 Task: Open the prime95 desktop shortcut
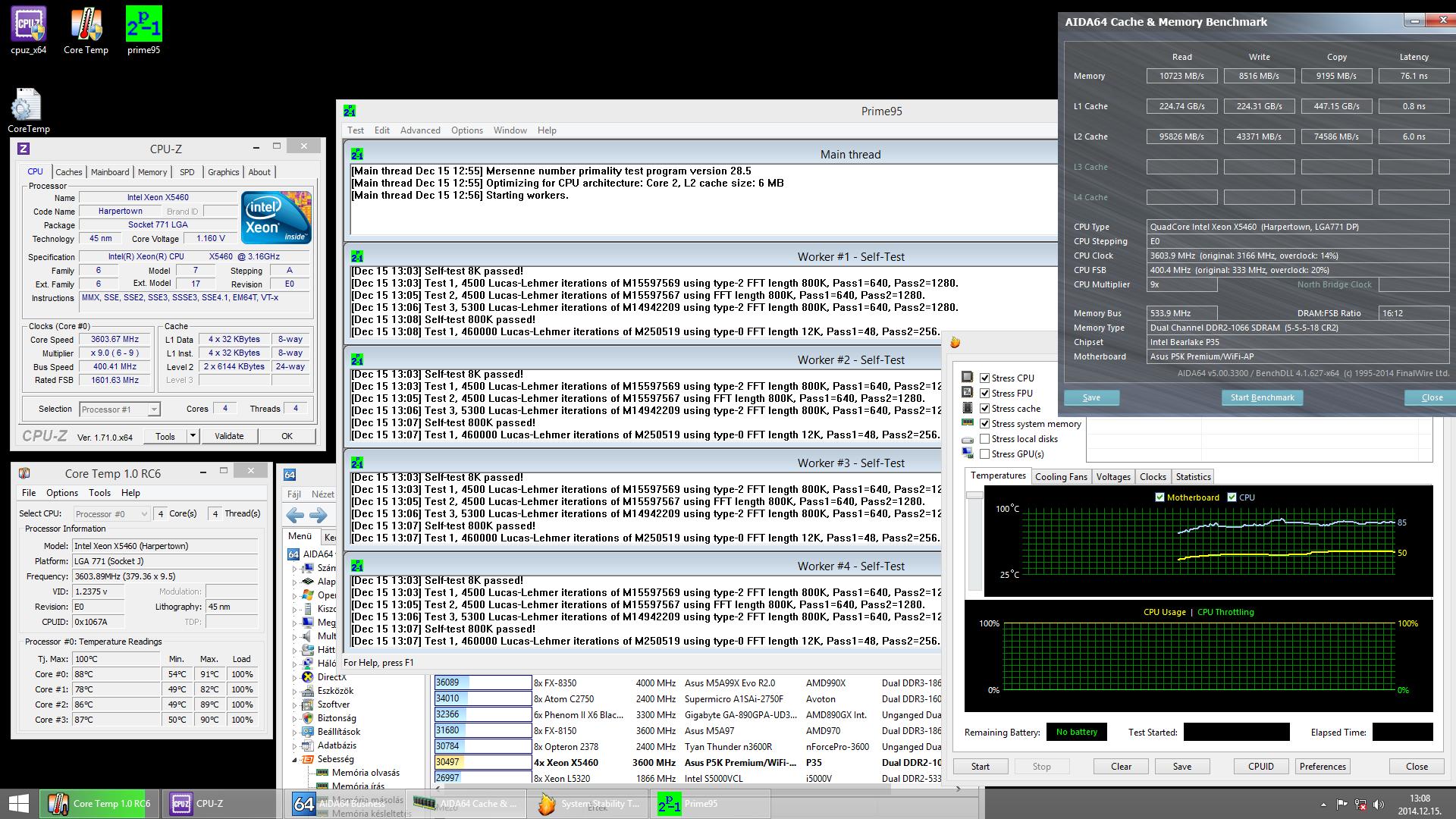pyautogui.click(x=143, y=30)
